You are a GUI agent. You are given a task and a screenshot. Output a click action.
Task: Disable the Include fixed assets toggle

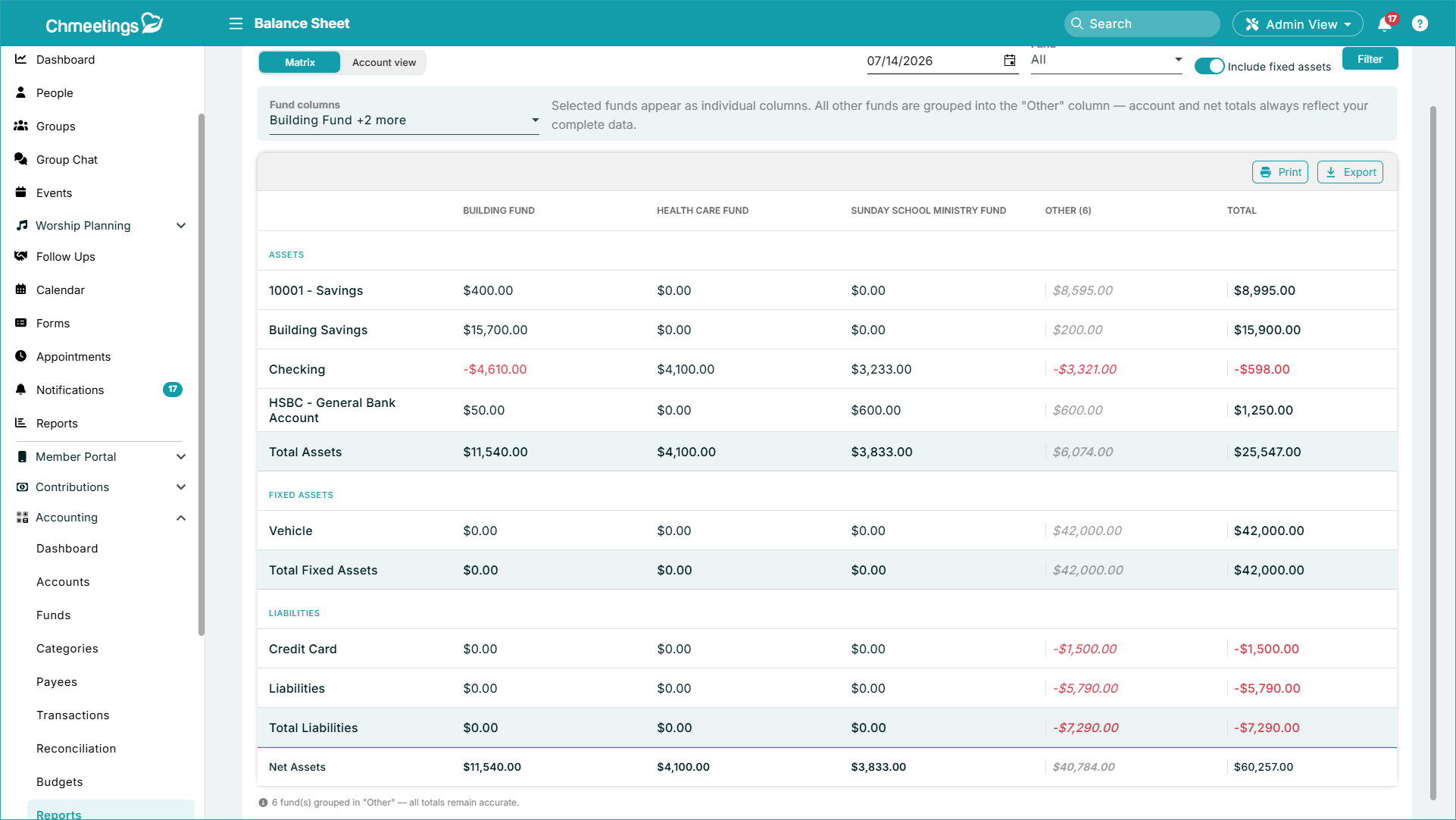coord(1209,66)
